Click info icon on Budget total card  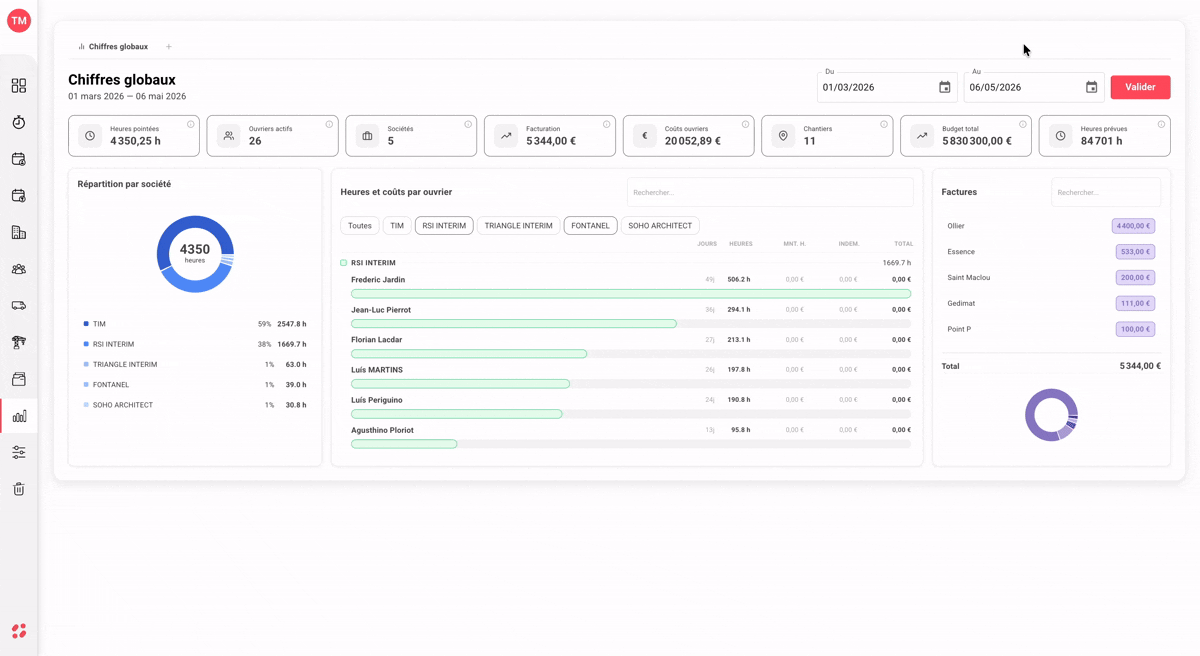coord(1022,124)
